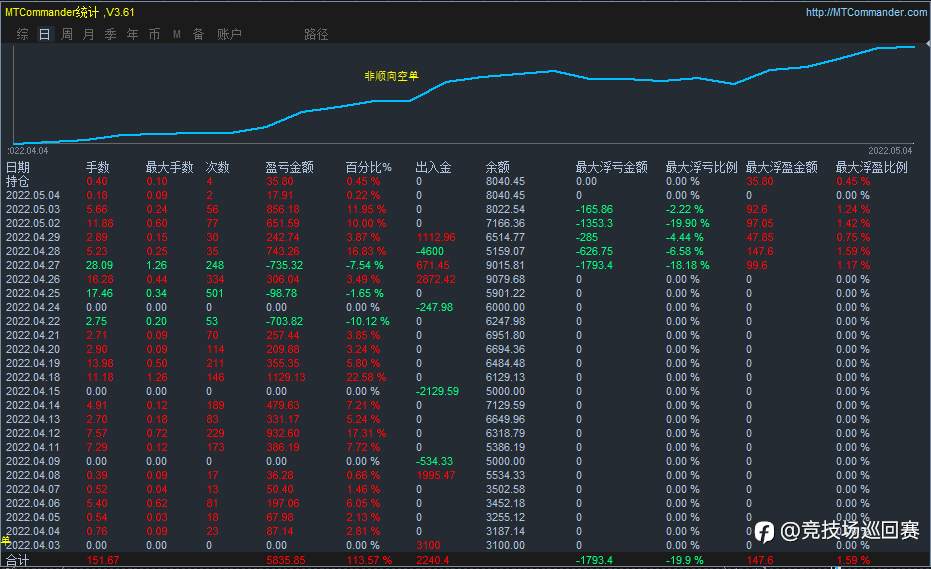Click the -2129.59 withdrawal value
This screenshot has height=569, width=931.
tap(438, 391)
